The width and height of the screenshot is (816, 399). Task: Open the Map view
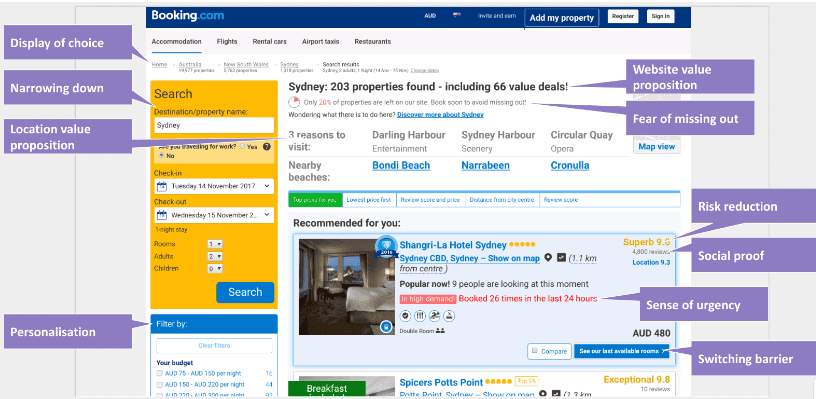coord(656,147)
